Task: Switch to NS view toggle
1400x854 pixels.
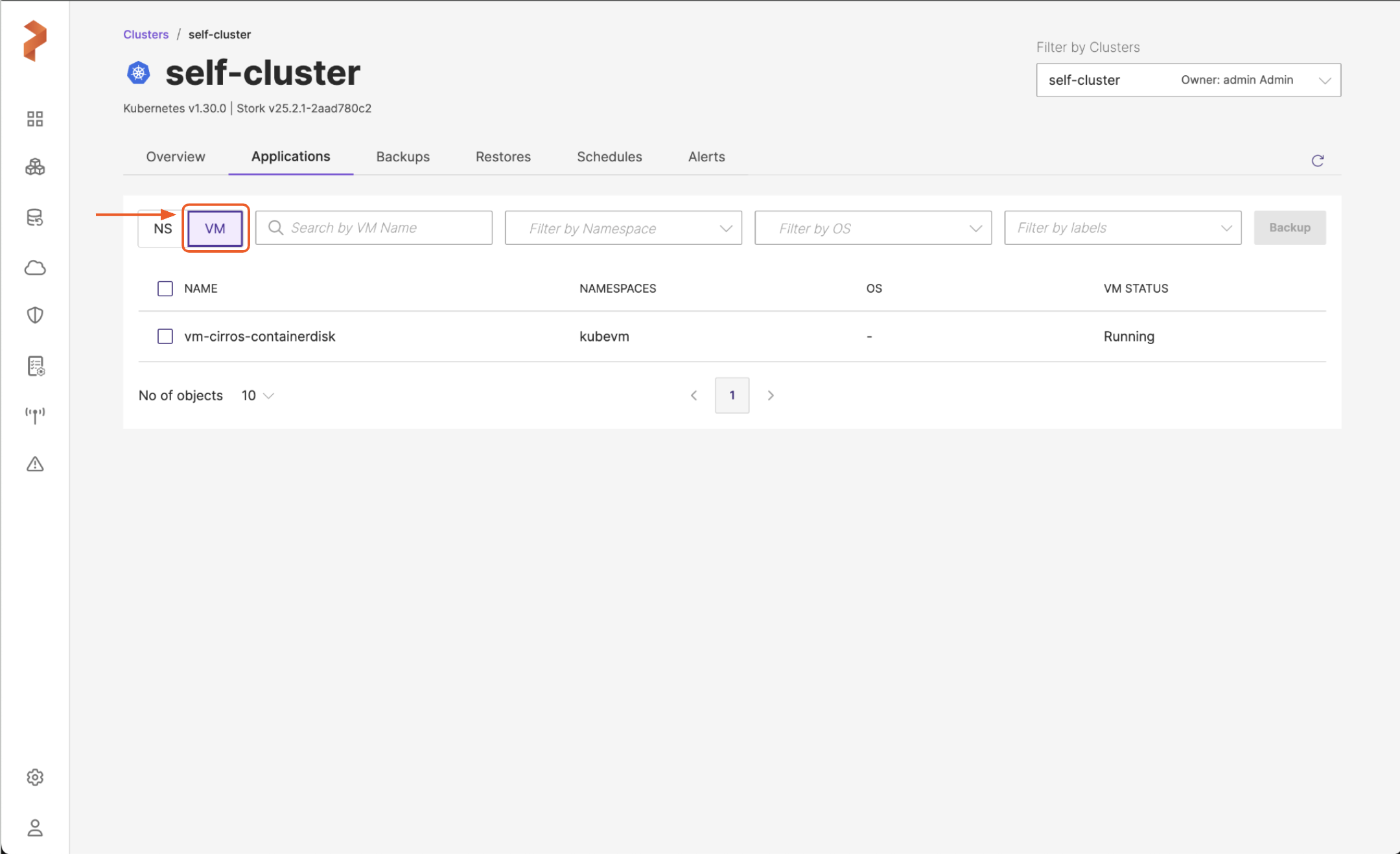Action: 163,228
